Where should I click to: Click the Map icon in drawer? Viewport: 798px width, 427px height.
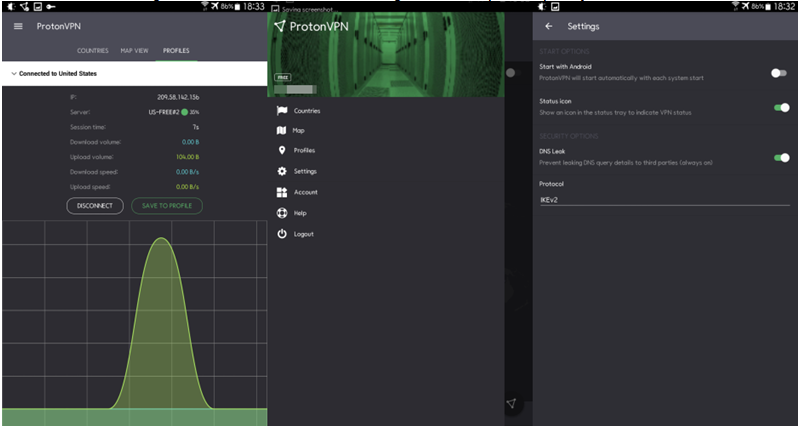pos(281,131)
